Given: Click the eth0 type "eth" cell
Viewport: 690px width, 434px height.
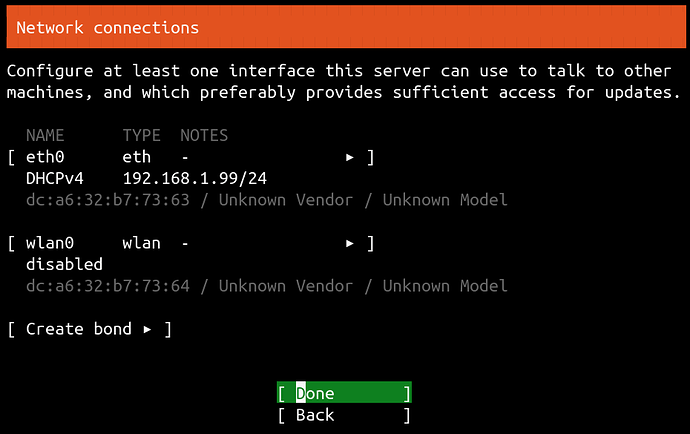Looking at the screenshot, I should coord(137,157).
